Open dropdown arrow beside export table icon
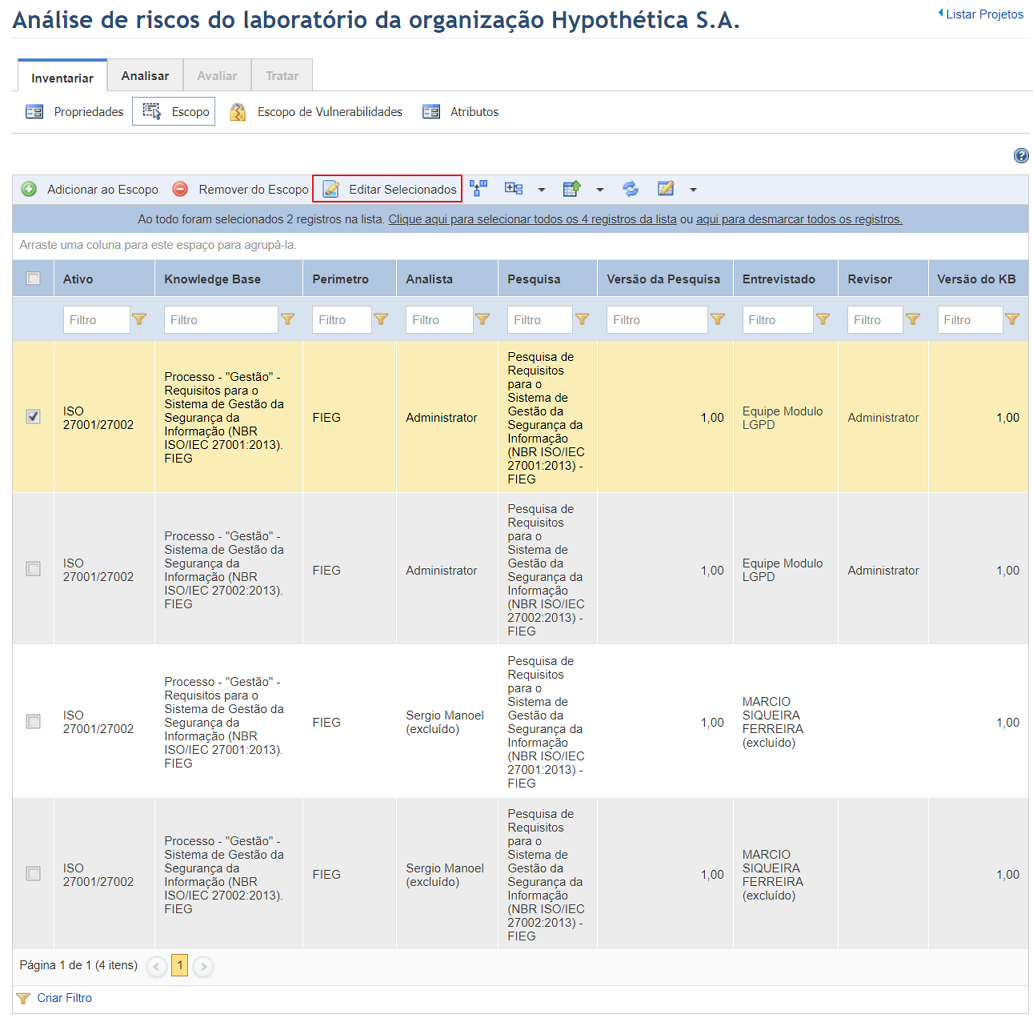The image size is (1033, 1022). pos(600,190)
